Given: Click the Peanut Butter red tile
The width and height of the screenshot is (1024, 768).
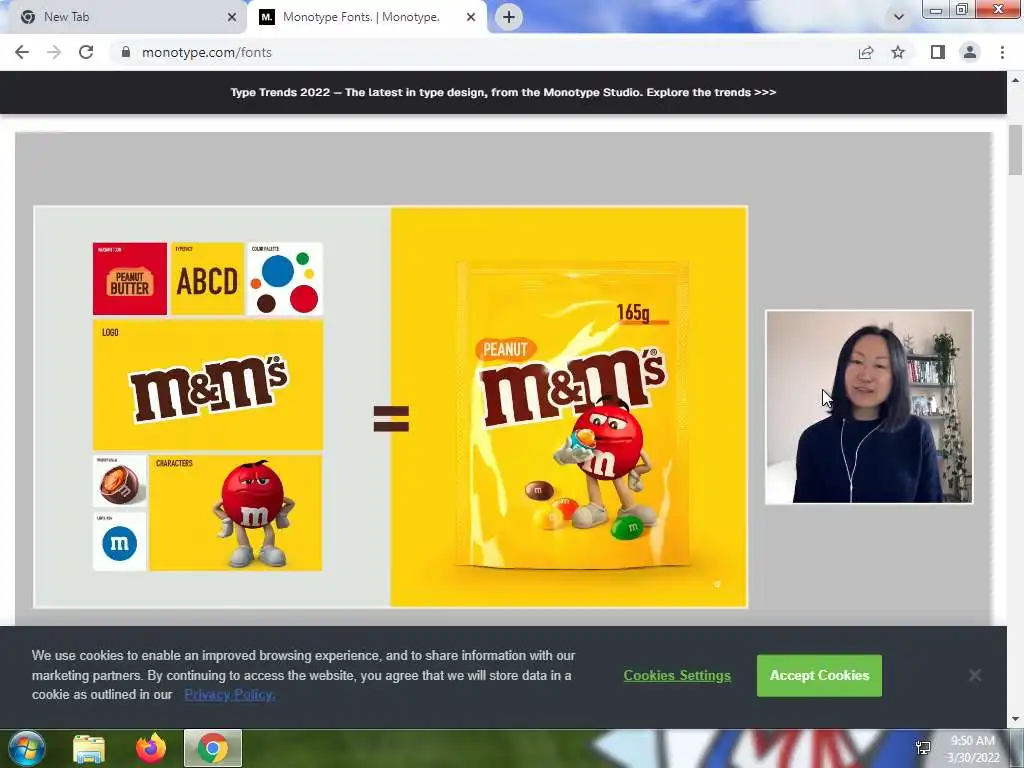Looking at the screenshot, I should coord(130,279).
